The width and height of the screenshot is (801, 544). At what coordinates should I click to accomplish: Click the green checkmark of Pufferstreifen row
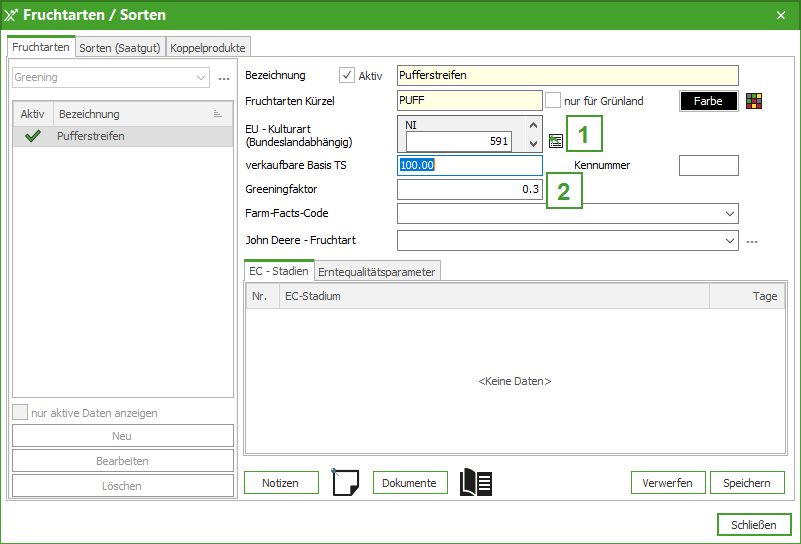click(x=33, y=136)
